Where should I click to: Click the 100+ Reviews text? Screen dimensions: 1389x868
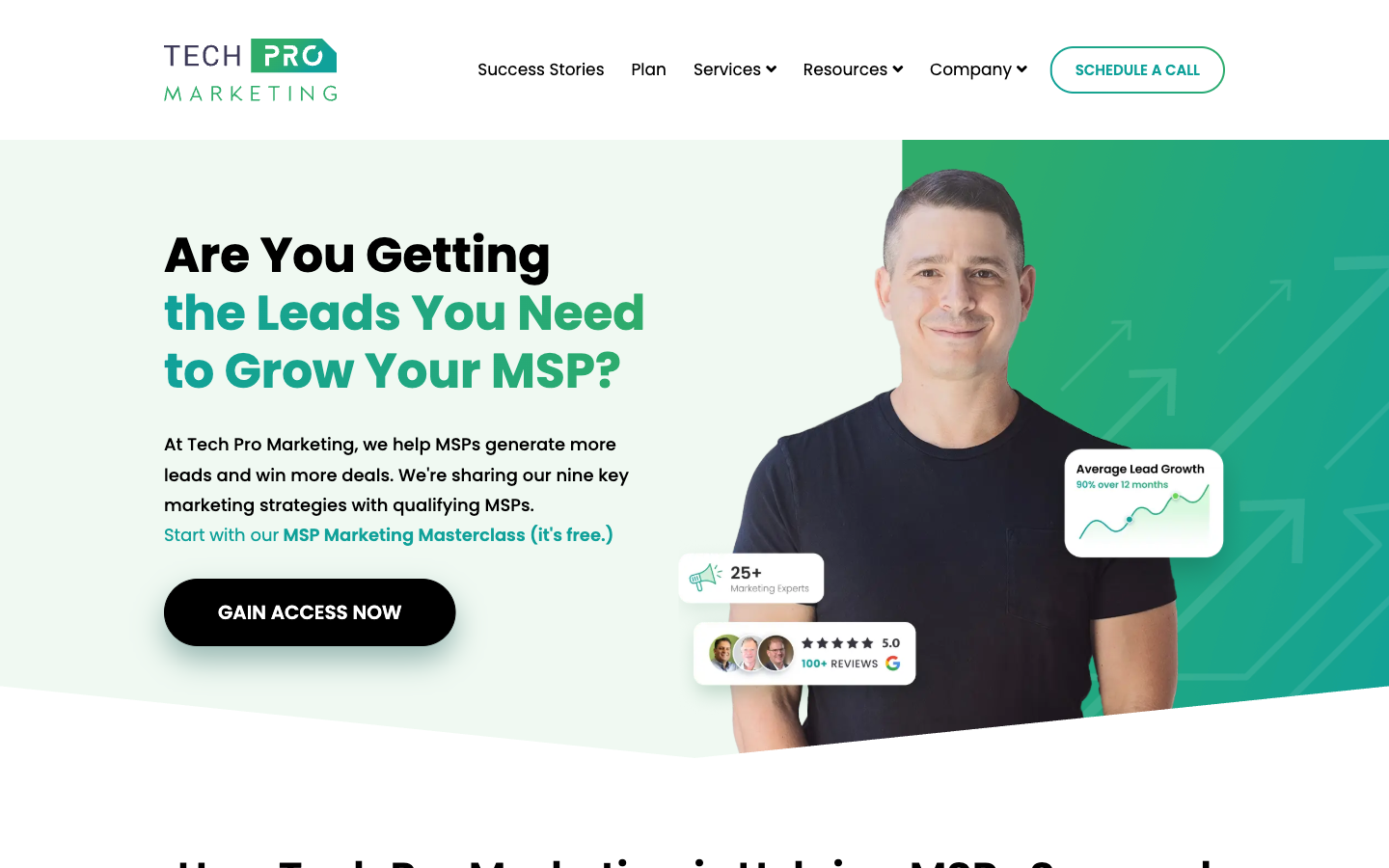point(839,664)
